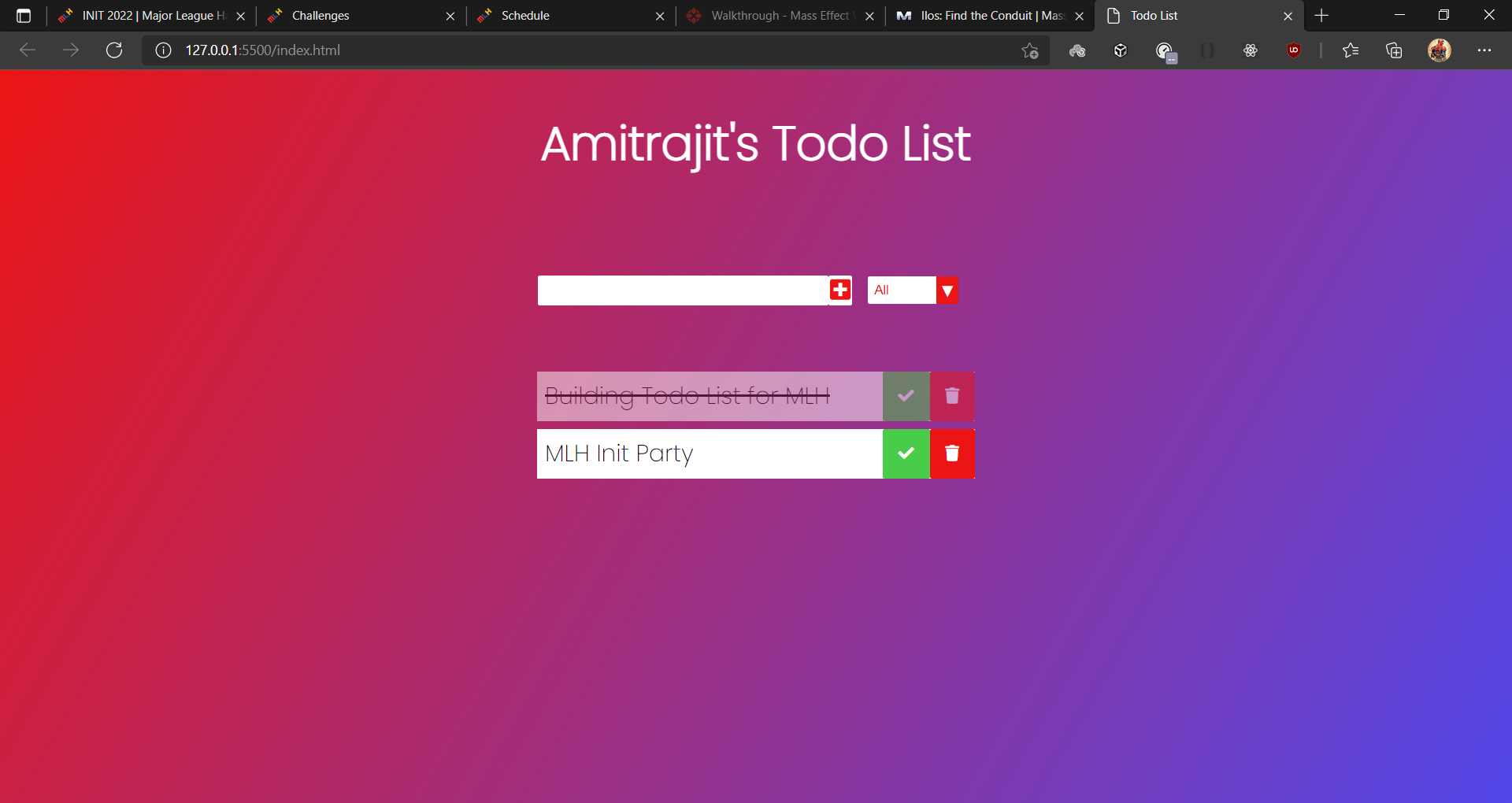Click the Building Todo List for MLH text

687,396
